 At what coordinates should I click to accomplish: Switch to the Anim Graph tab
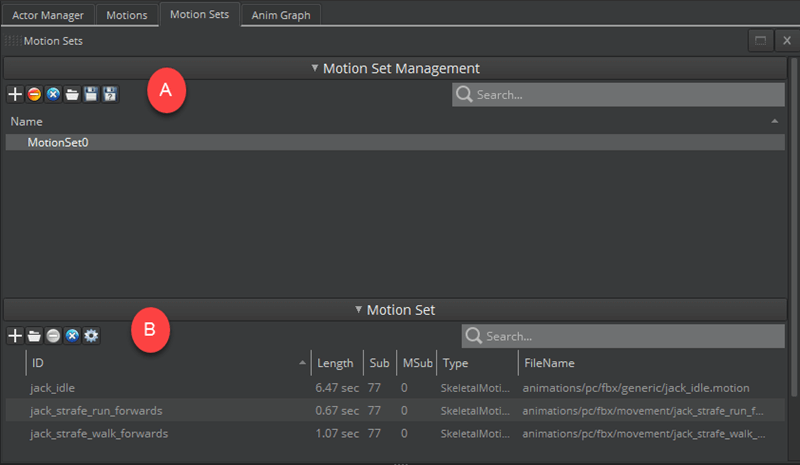[x=281, y=15]
